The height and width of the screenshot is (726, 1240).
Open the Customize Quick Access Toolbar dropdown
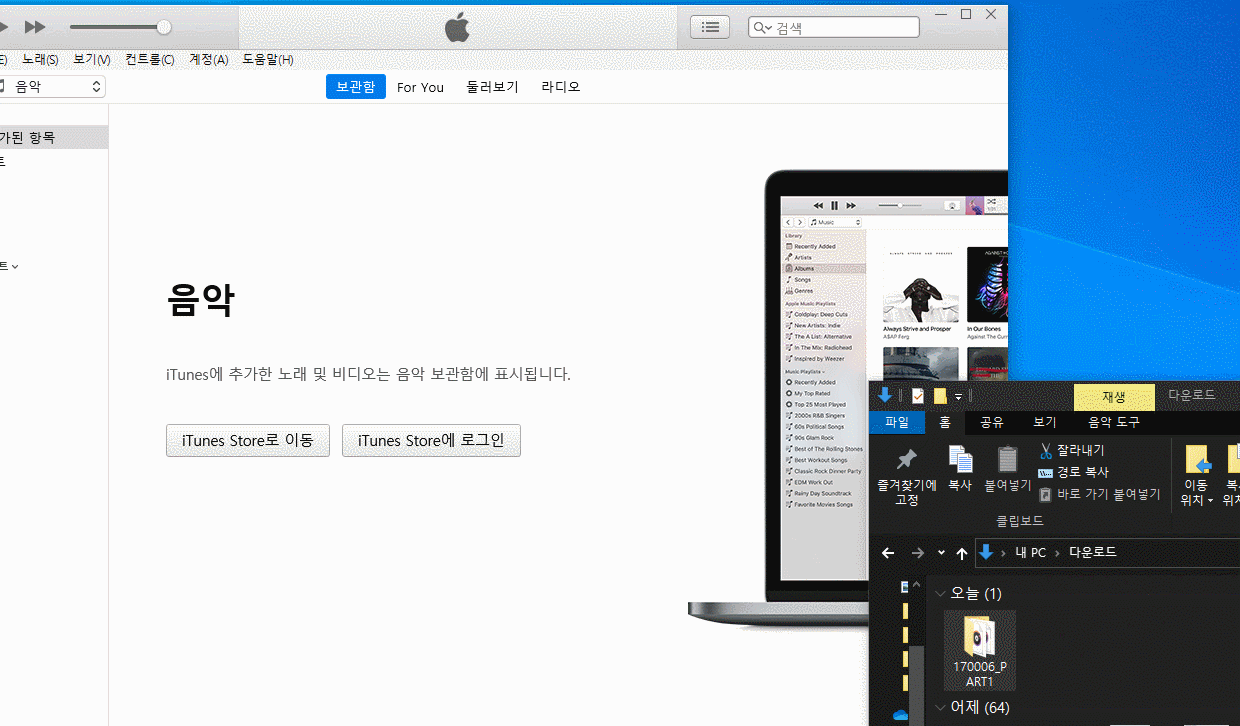(x=959, y=397)
